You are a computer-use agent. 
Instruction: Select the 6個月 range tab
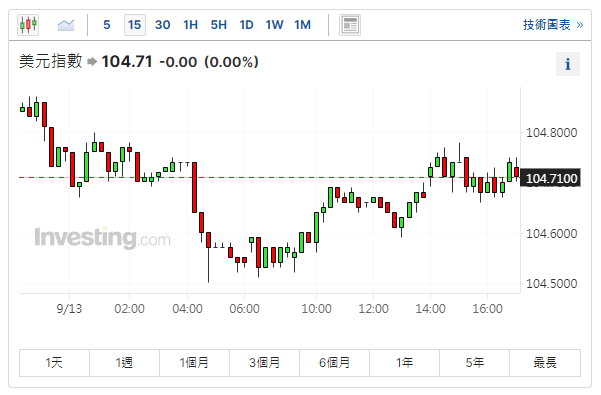point(334,362)
